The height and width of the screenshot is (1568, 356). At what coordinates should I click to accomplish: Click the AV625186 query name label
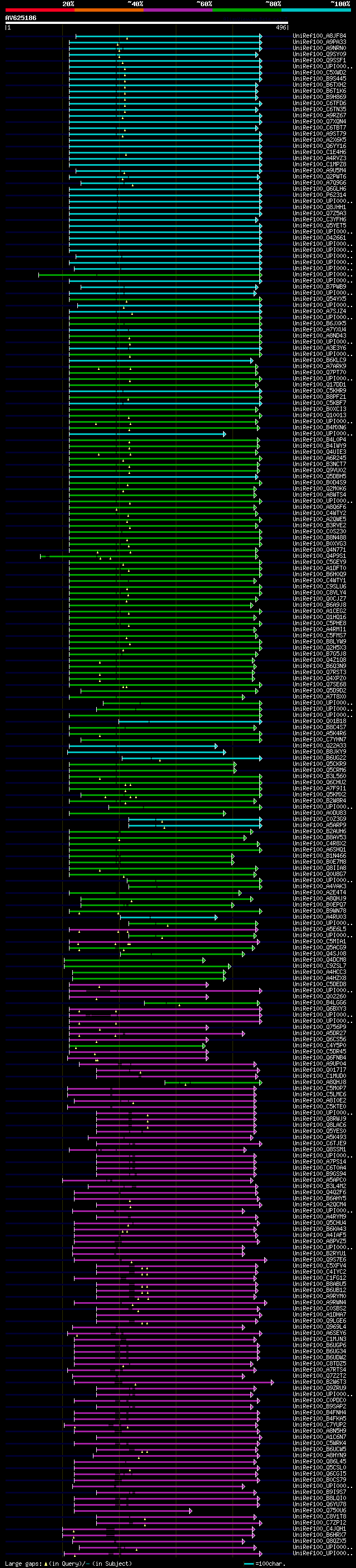click(x=21, y=18)
